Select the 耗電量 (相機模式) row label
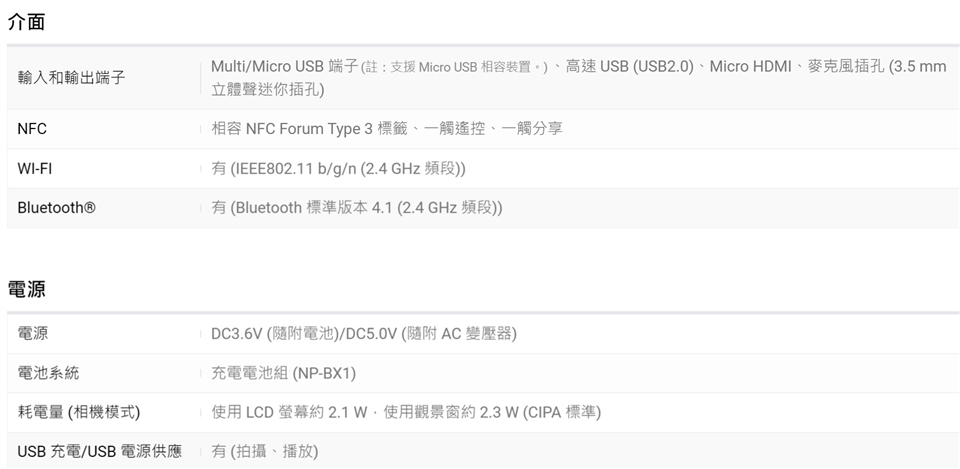This screenshot has width=960, height=469. pos(78,412)
